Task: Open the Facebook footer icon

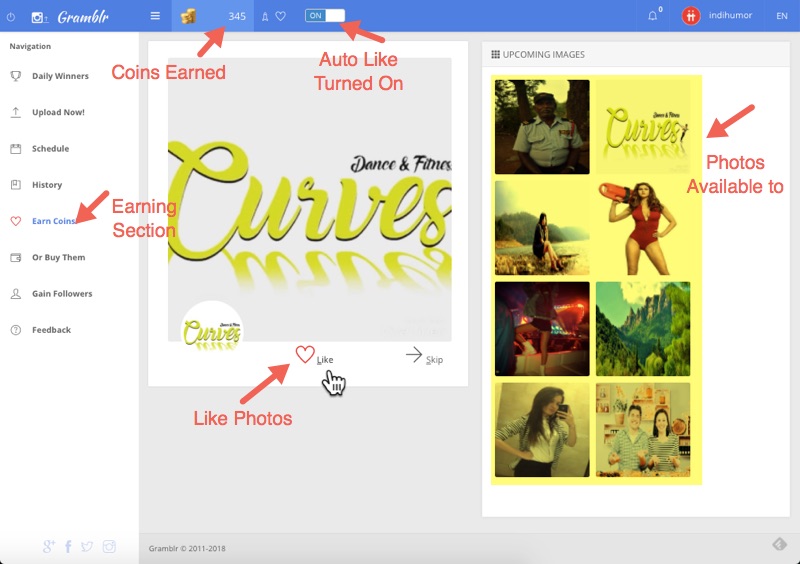Action: coord(68,547)
